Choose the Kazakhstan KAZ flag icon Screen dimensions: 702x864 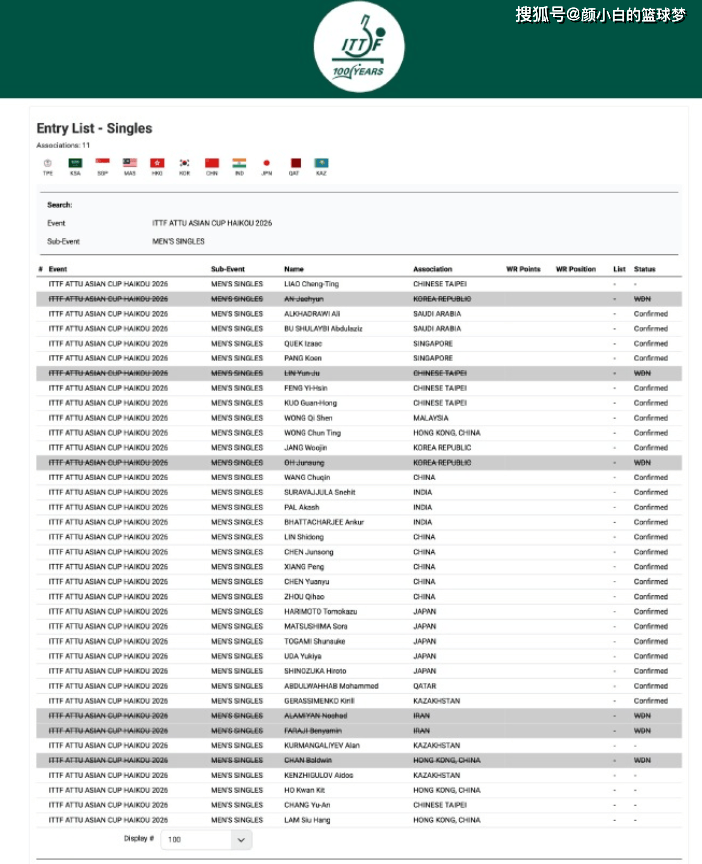pos(322,163)
